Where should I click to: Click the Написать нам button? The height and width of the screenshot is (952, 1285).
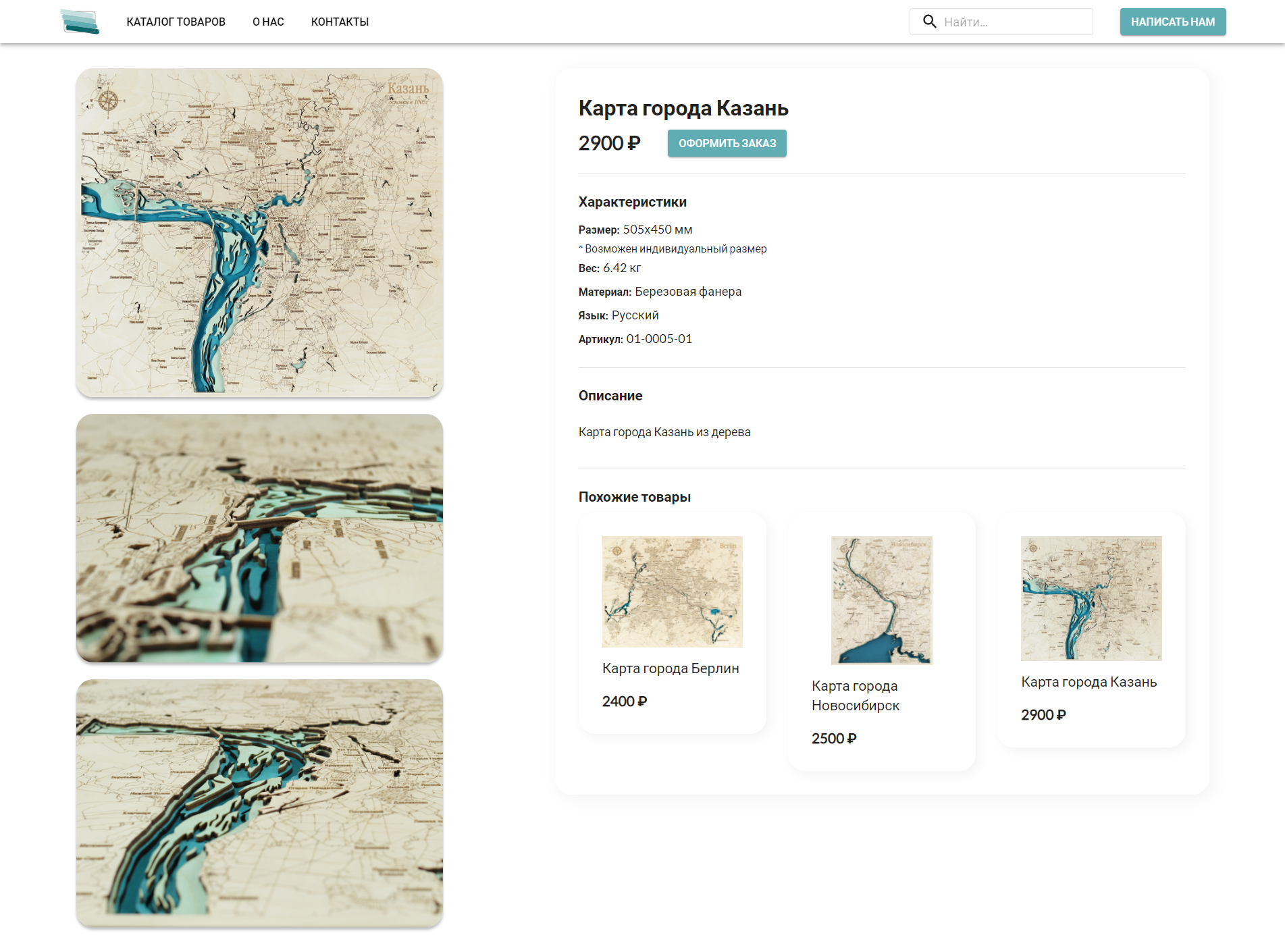(x=1173, y=22)
